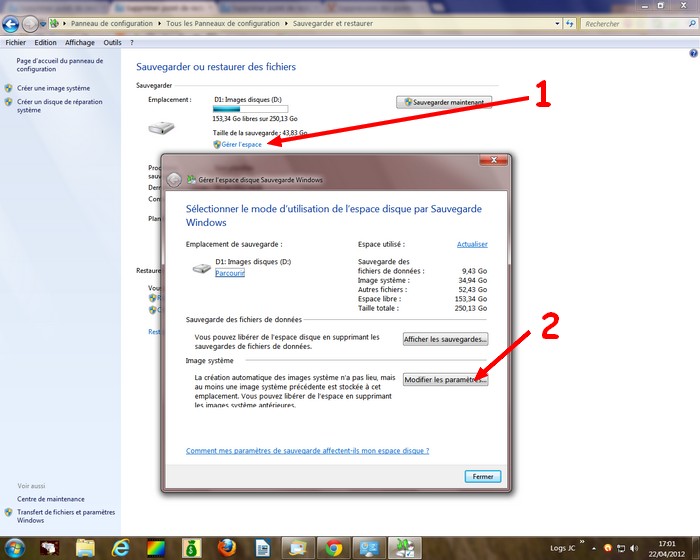Click the drive icon in dialog
This screenshot has width=700, height=560.
point(201,268)
